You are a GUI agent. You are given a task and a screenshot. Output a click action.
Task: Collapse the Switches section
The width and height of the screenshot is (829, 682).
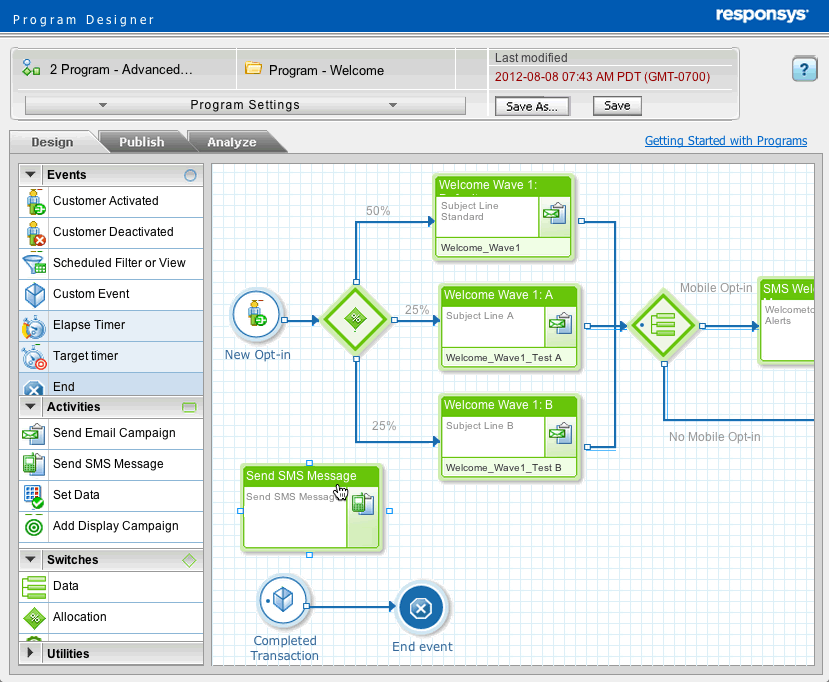pyautogui.click(x=31, y=559)
